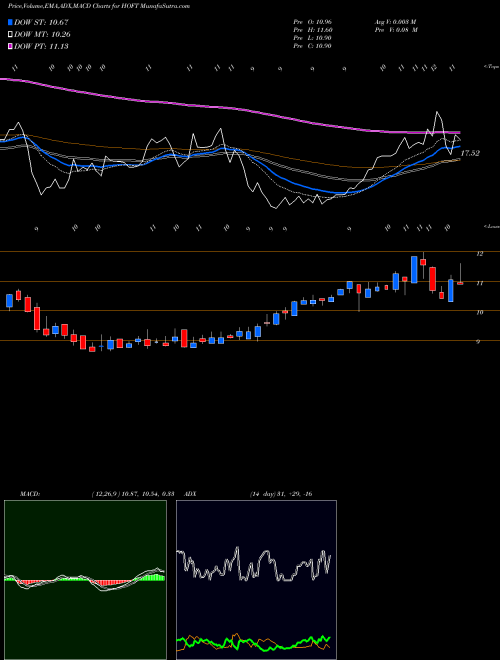The image size is (500, 660).
Task: Click the price axis label 9
Action: click(478, 342)
